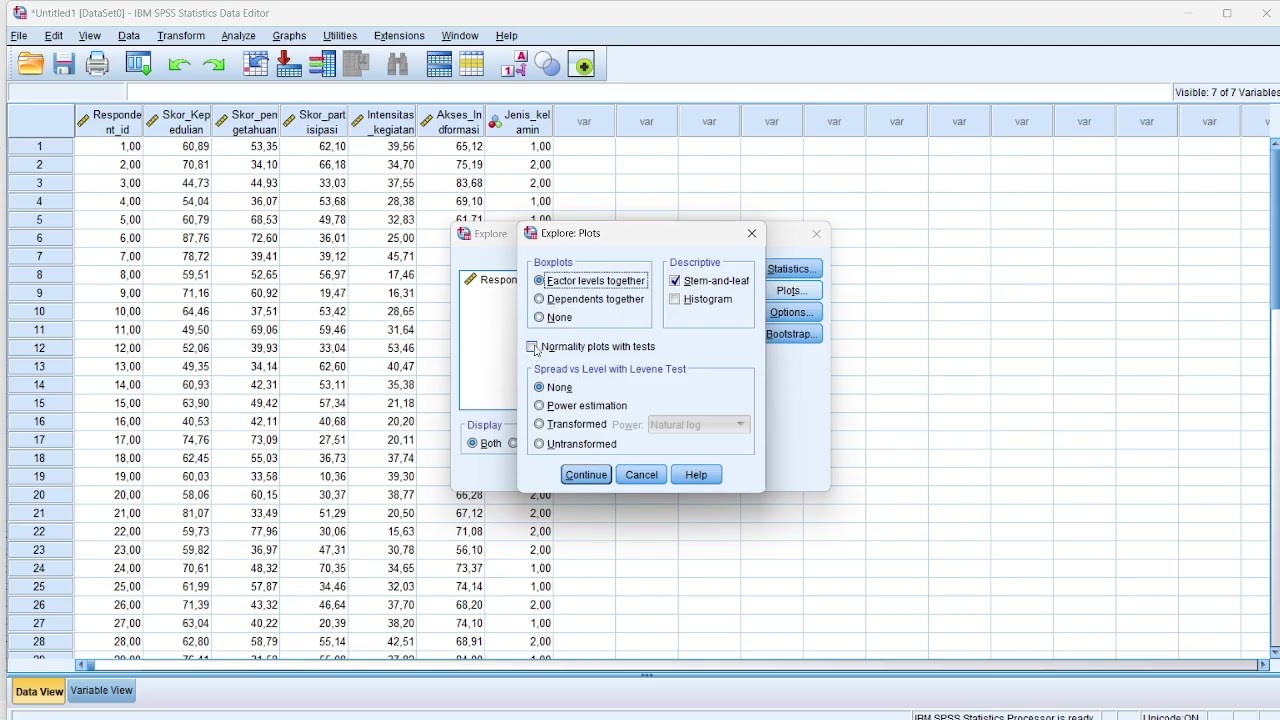Click Continue in Explore: Plots dialog
1280x720 pixels.
(586, 475)
